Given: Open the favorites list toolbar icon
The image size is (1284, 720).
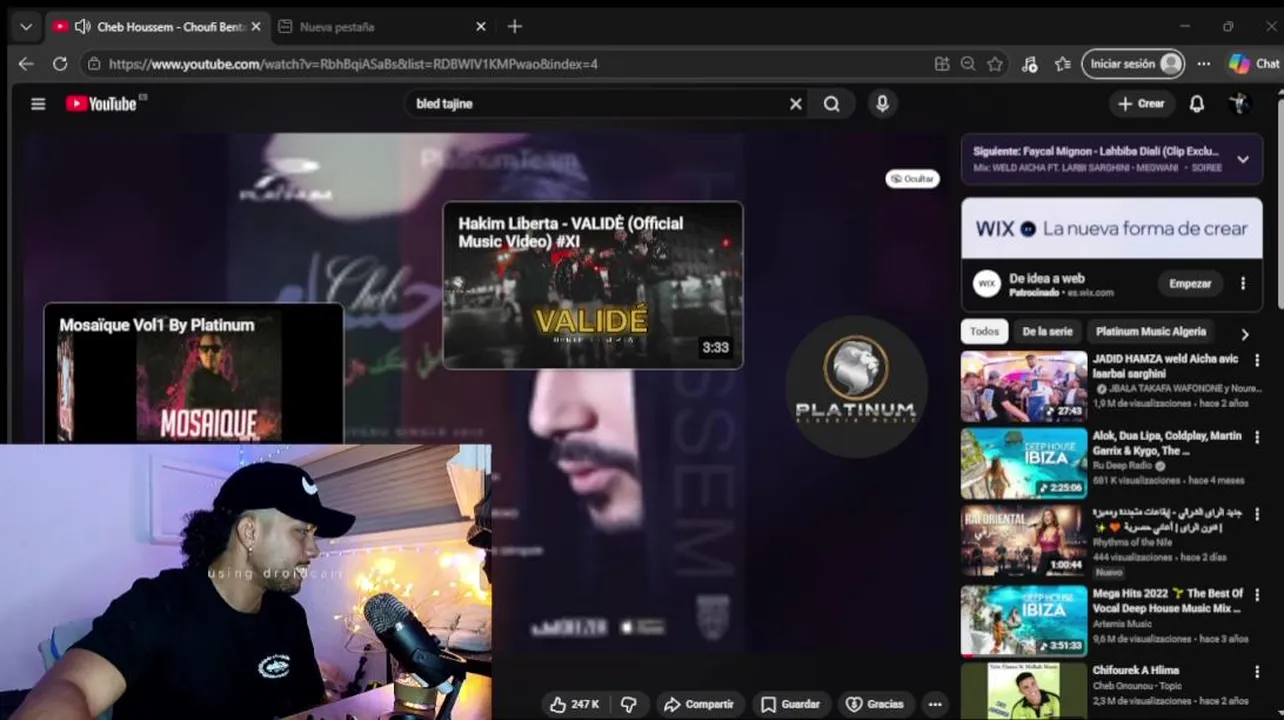Looking at the screenshot, I should [x=1062, y=64].
